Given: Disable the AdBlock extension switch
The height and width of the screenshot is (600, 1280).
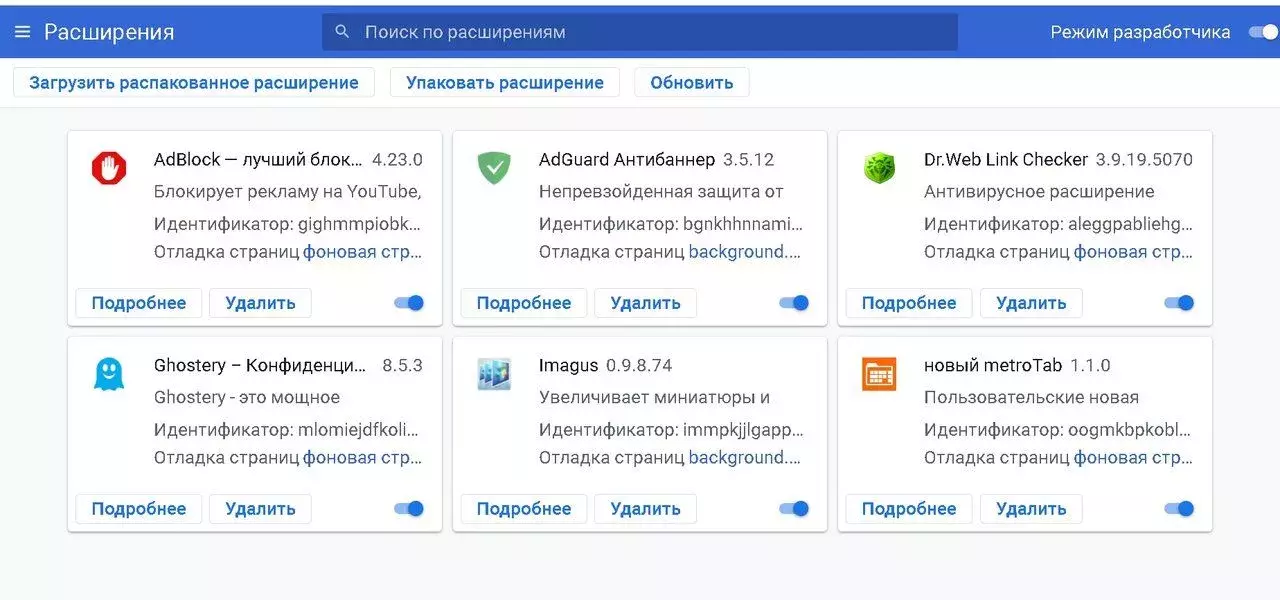Looking at the screenshot, I should (x=409, y=303).
